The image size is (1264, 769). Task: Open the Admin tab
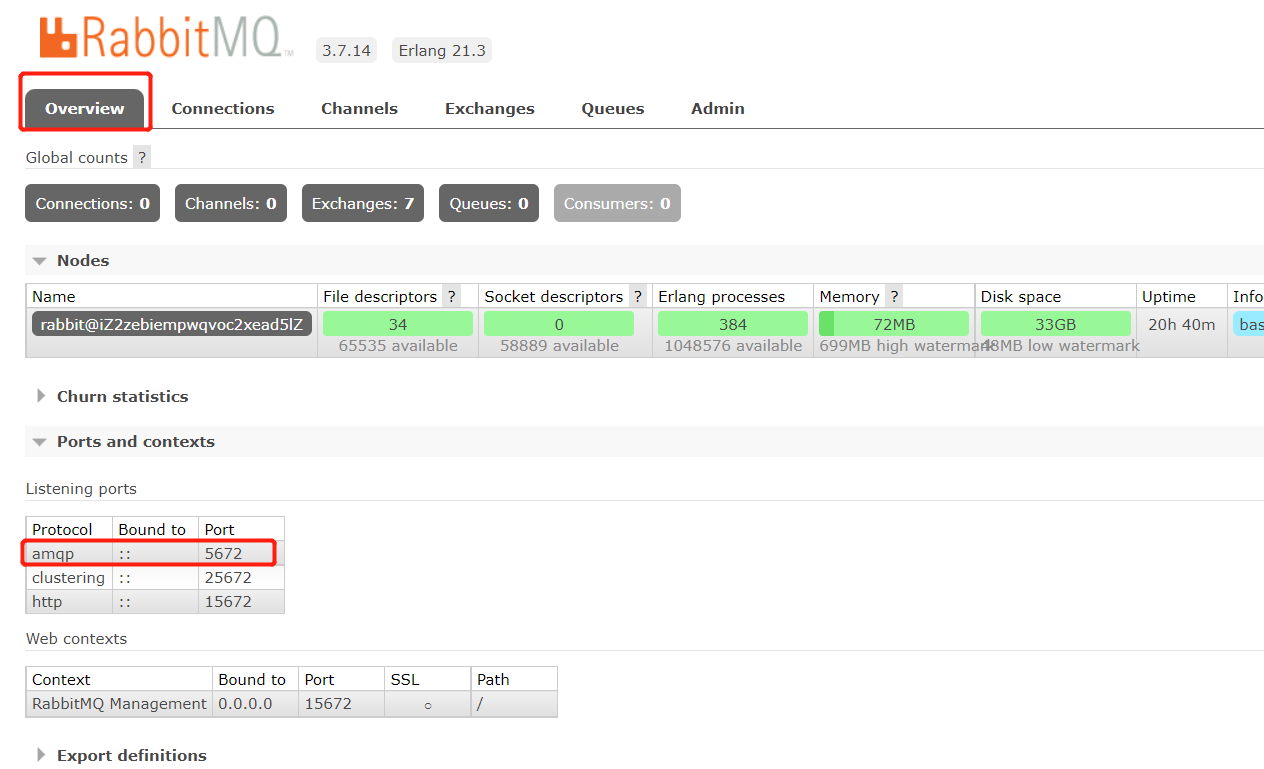718,109
